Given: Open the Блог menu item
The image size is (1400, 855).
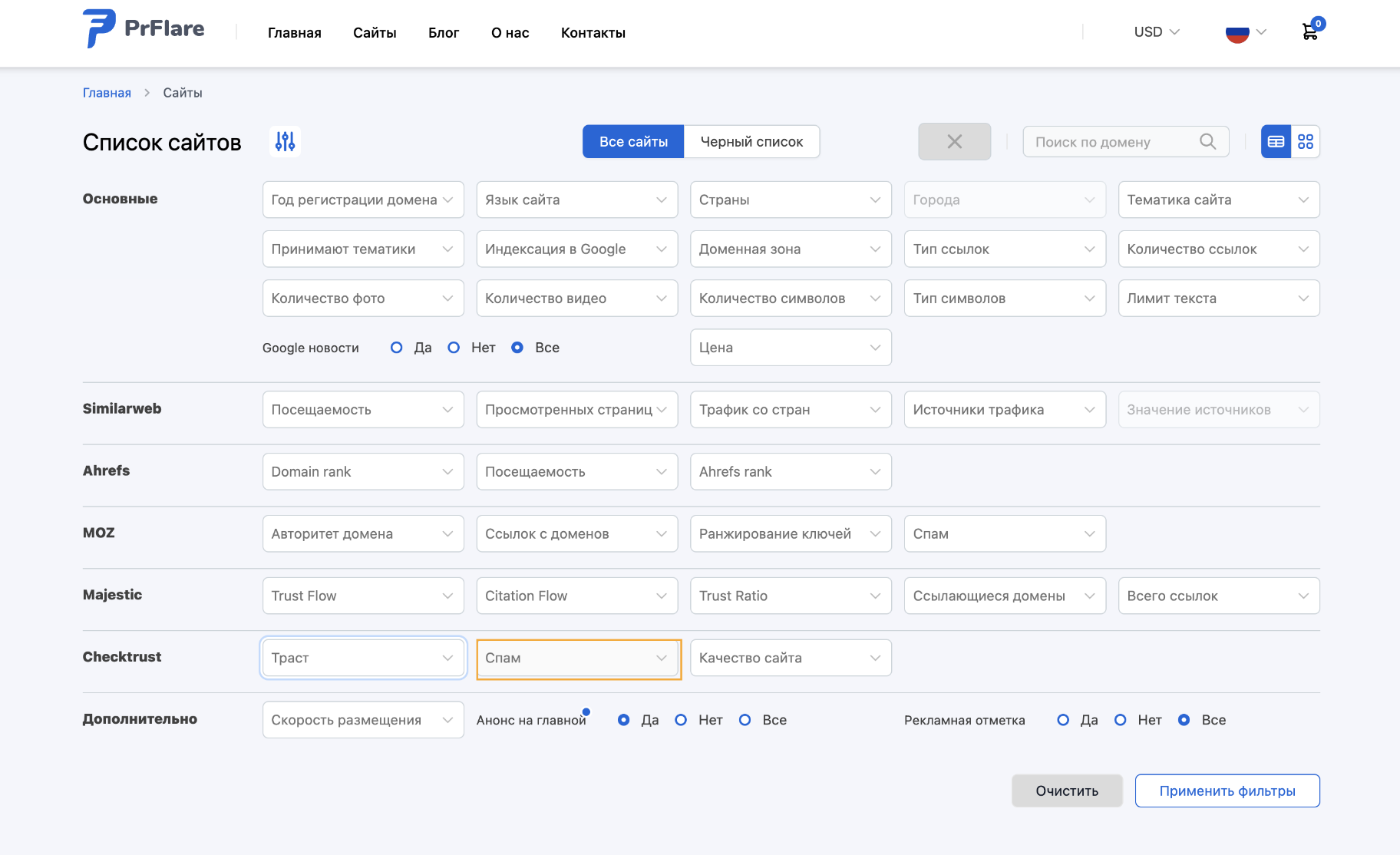Looking at the screenshot, I should click(444, 33).
